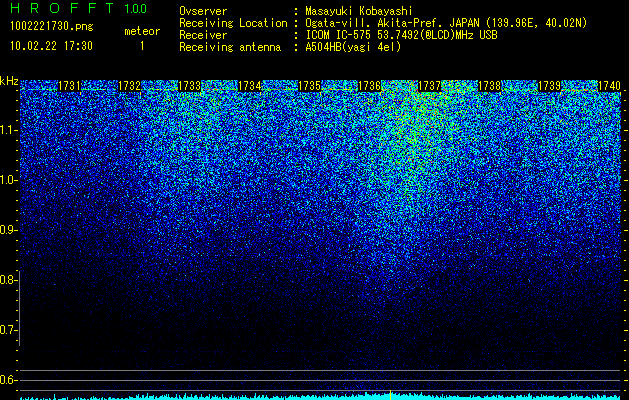Click the 1.0 kHz axis tick
This screenshot has height=400, width=629.
[x=9, y=180]
